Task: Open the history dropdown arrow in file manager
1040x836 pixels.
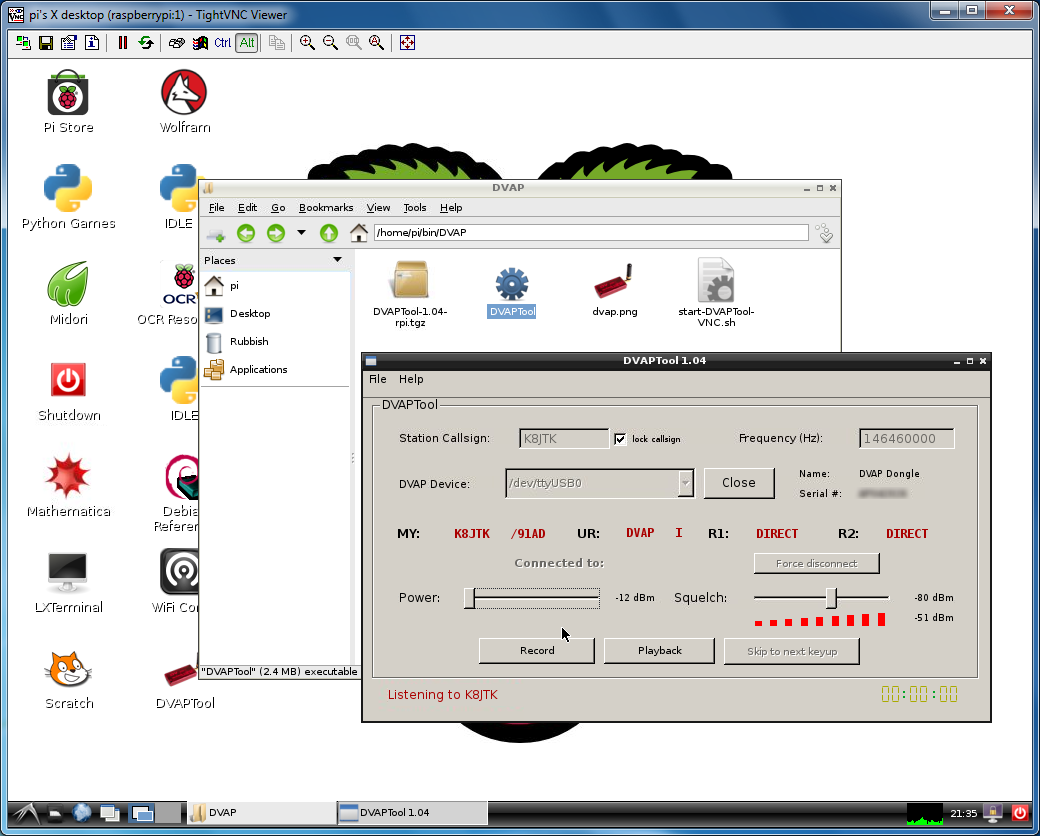Action: [301, 233]
